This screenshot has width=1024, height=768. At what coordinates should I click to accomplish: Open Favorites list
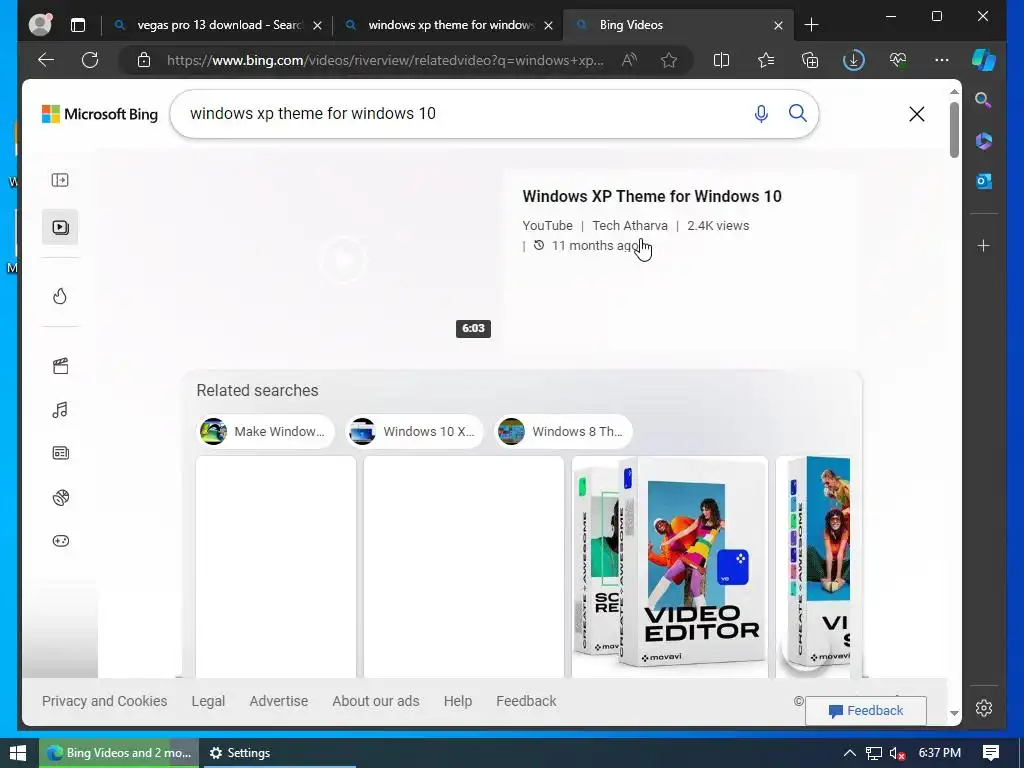coord(766,60)
